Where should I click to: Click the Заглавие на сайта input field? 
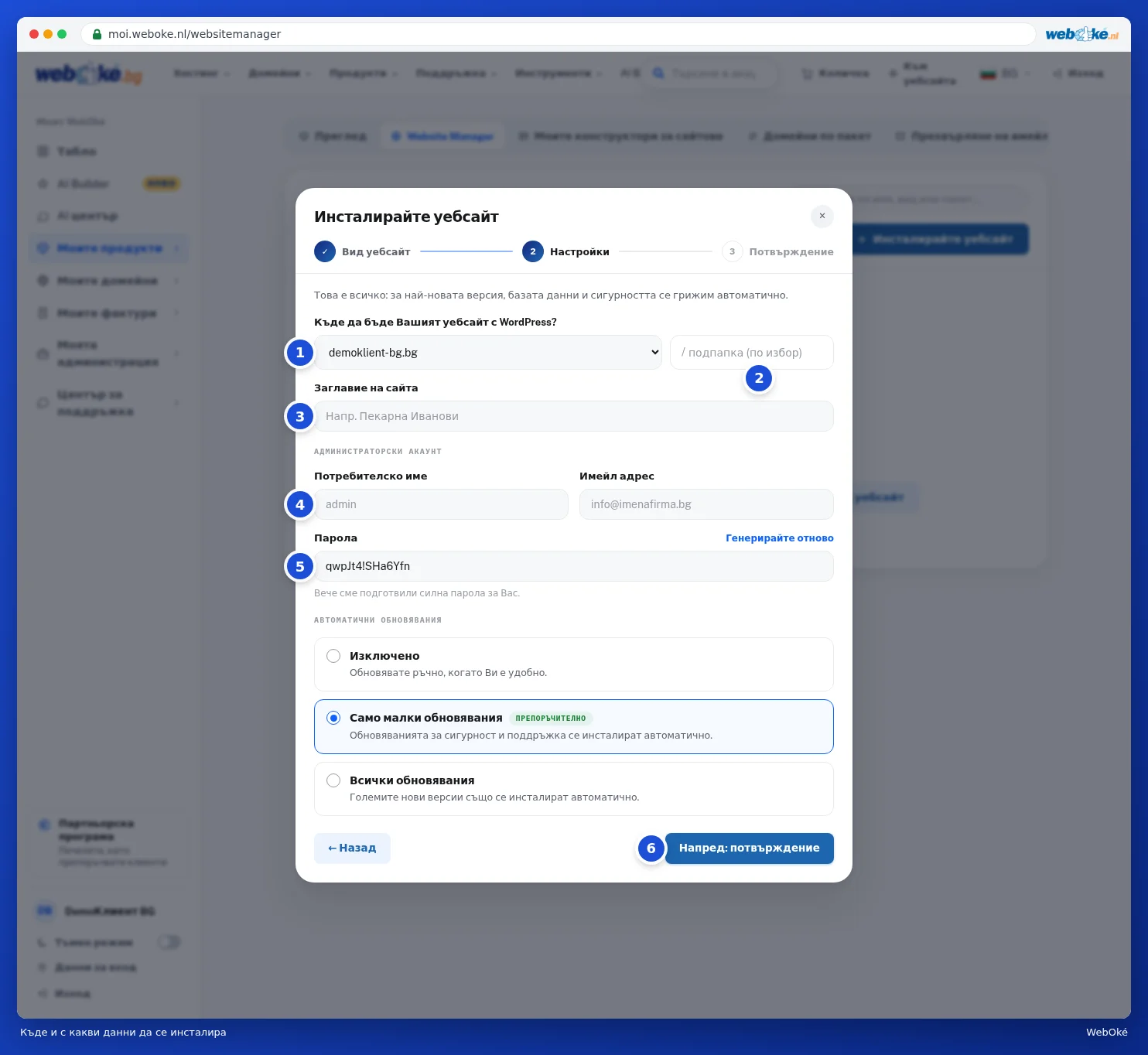[574, 416]
